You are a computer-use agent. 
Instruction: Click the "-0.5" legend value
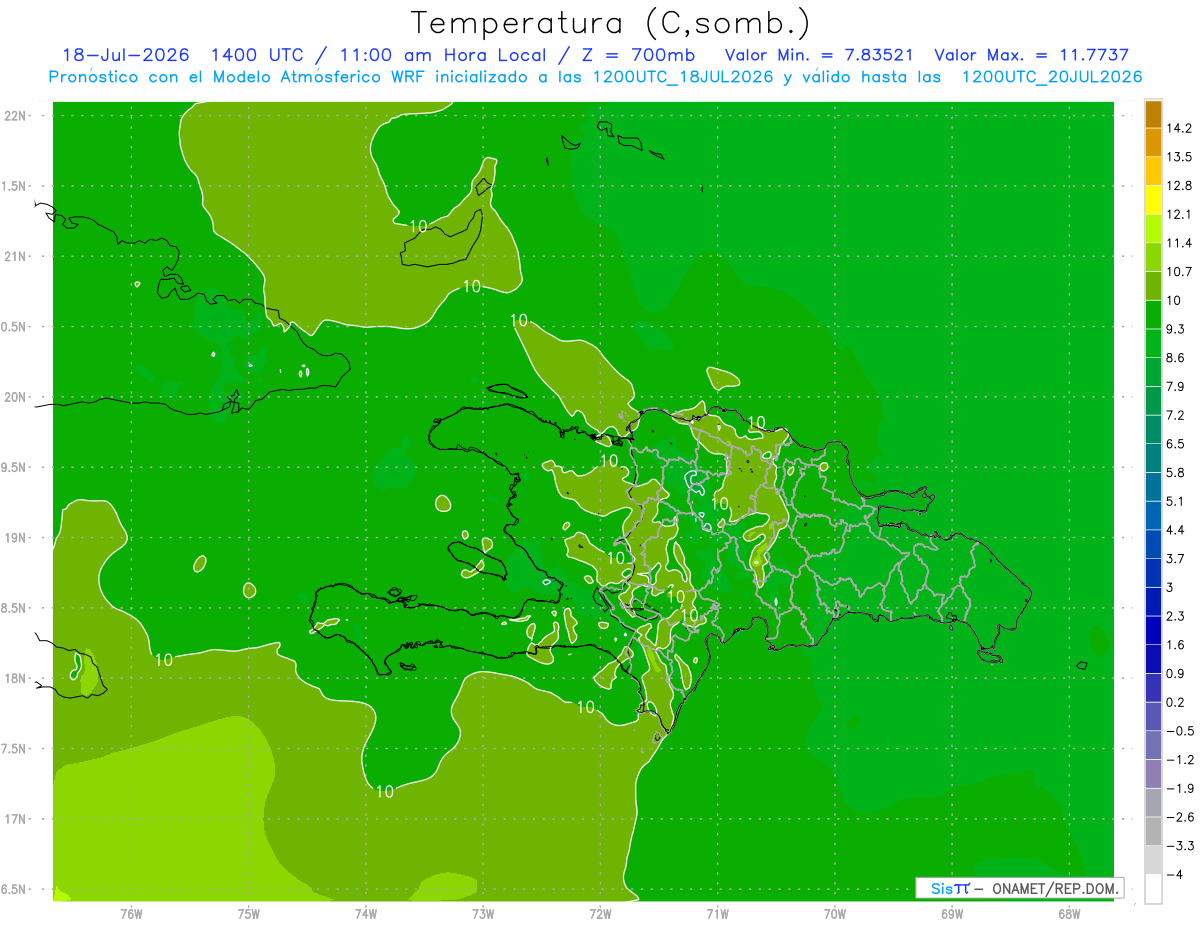tap(1179, 731)
